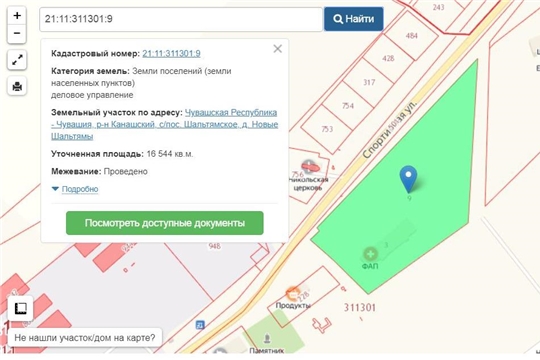Click the Проведено survey status text
The height and width of the screenshot is (360, 540).
tap(126, 172)
